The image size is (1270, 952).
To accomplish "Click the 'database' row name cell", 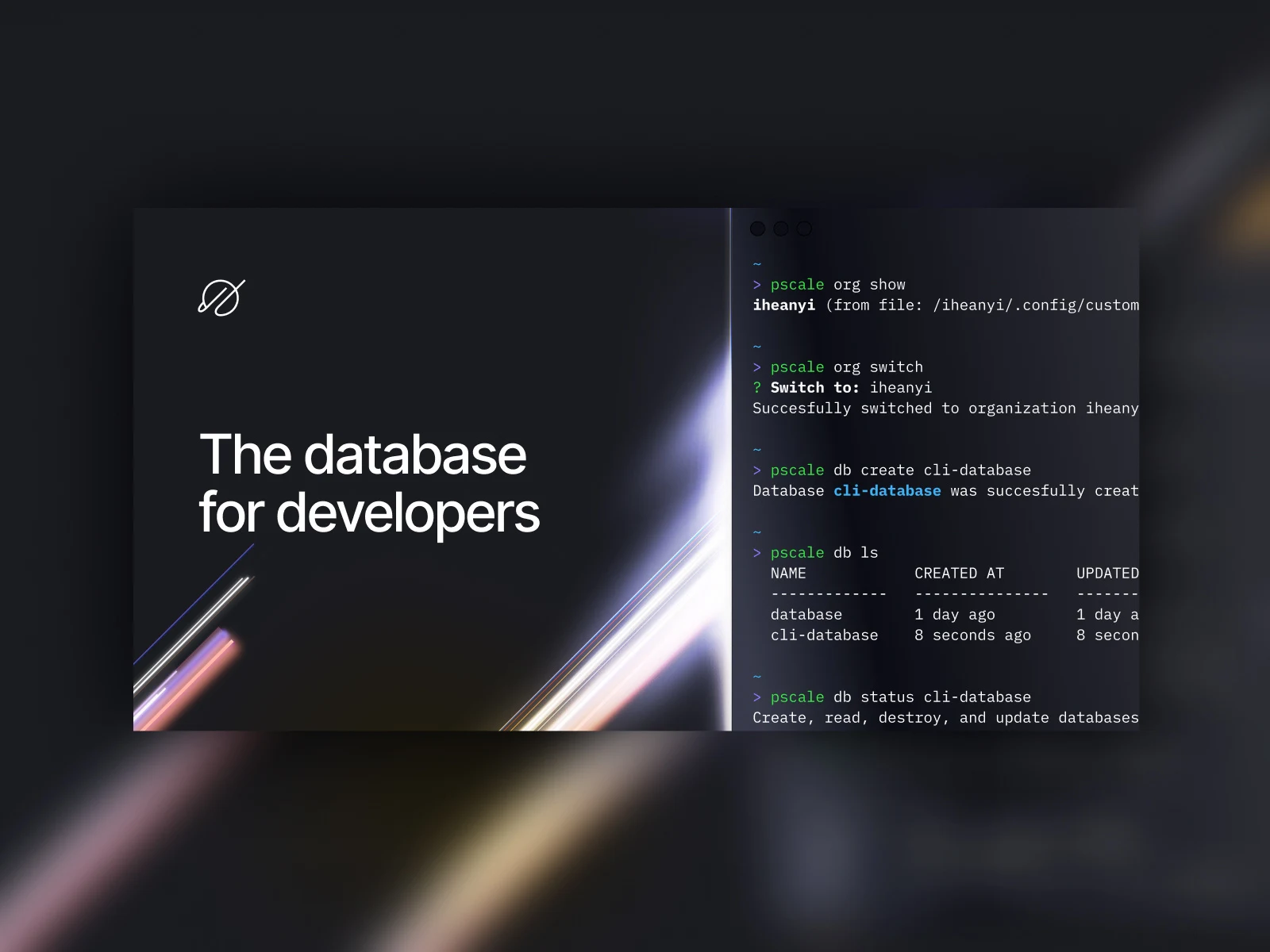I will pyautogui.click(x=806, y=614).
